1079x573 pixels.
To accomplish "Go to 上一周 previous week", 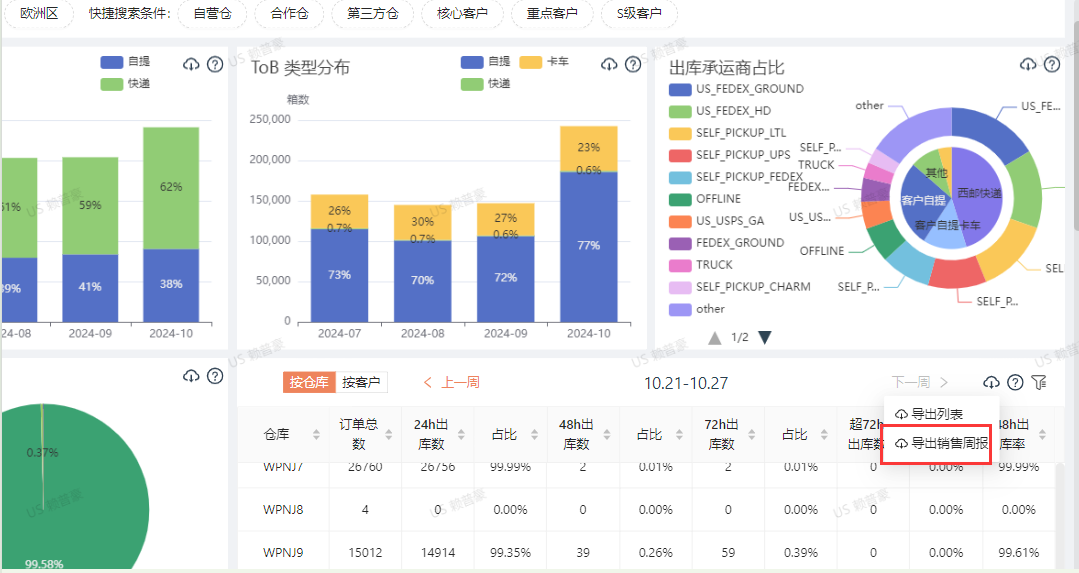I will [452, 382].
